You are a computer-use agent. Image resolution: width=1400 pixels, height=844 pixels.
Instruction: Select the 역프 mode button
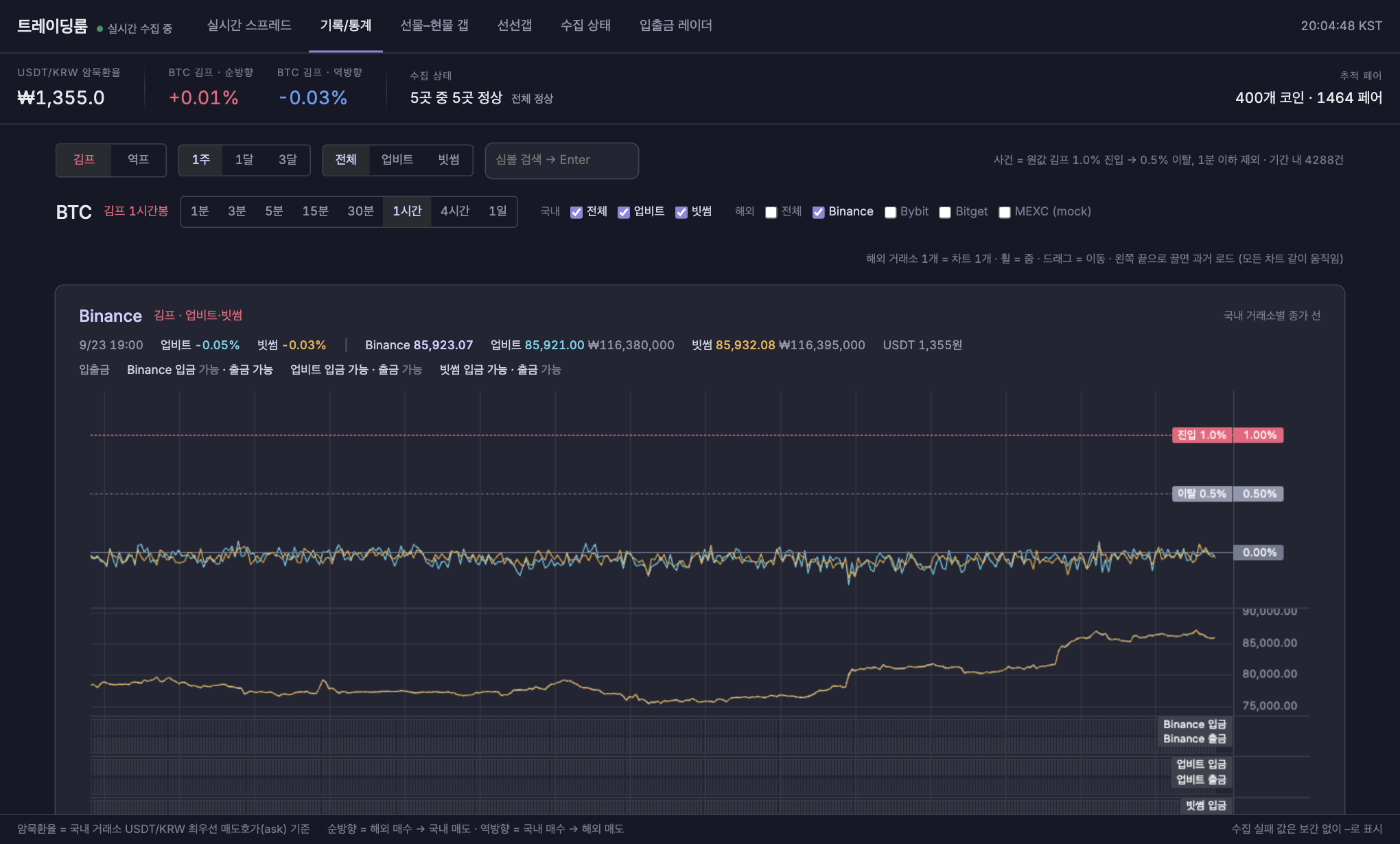pos(139,160)
